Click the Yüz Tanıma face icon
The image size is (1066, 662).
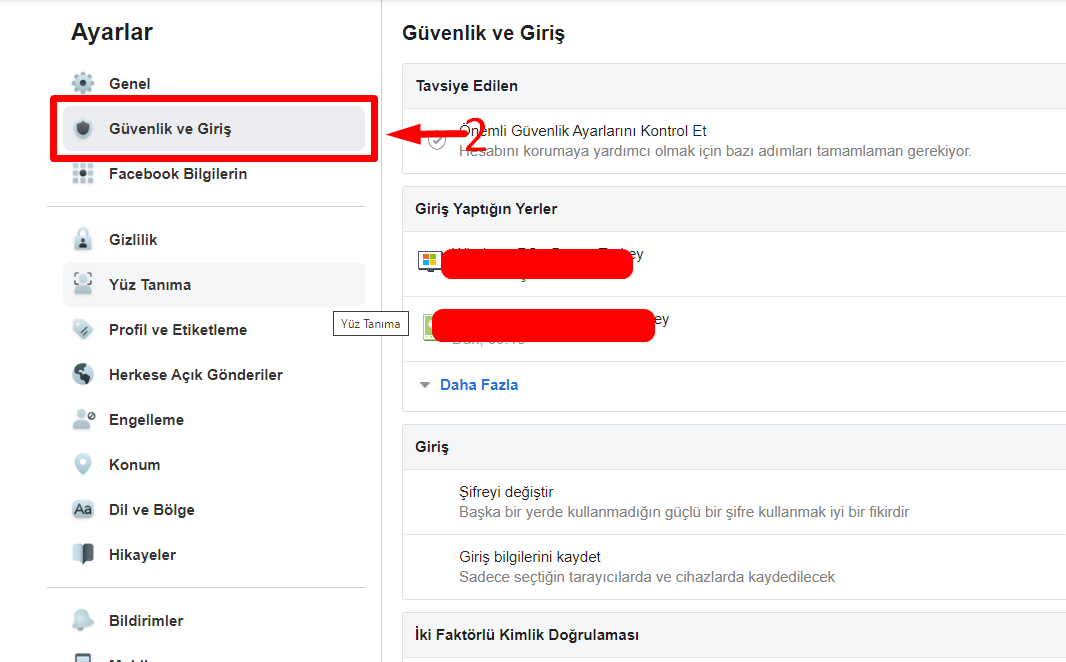pos(83,285)
